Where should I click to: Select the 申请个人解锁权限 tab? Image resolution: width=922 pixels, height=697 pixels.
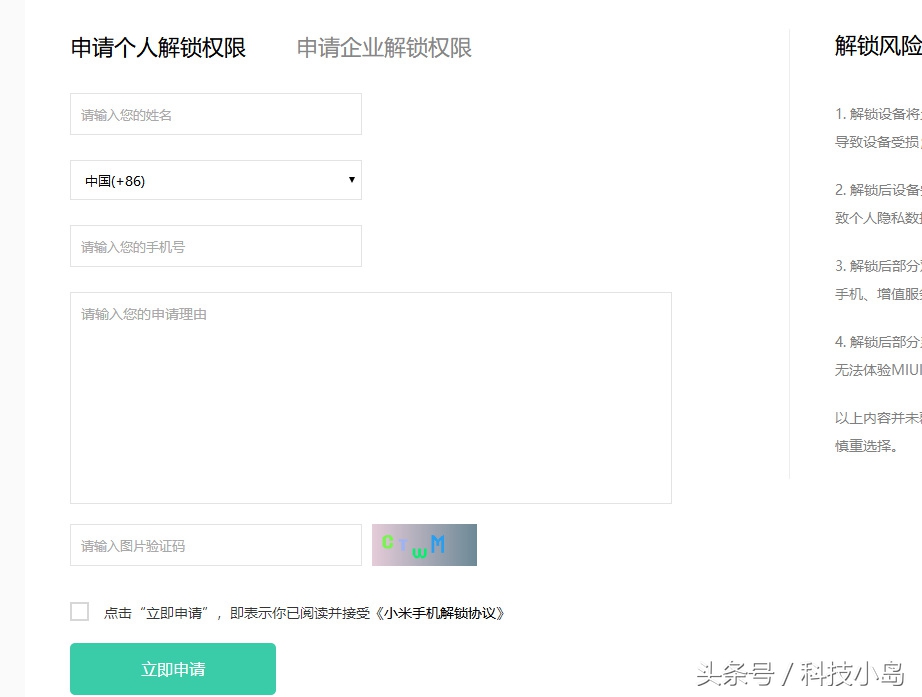(156, 47)
